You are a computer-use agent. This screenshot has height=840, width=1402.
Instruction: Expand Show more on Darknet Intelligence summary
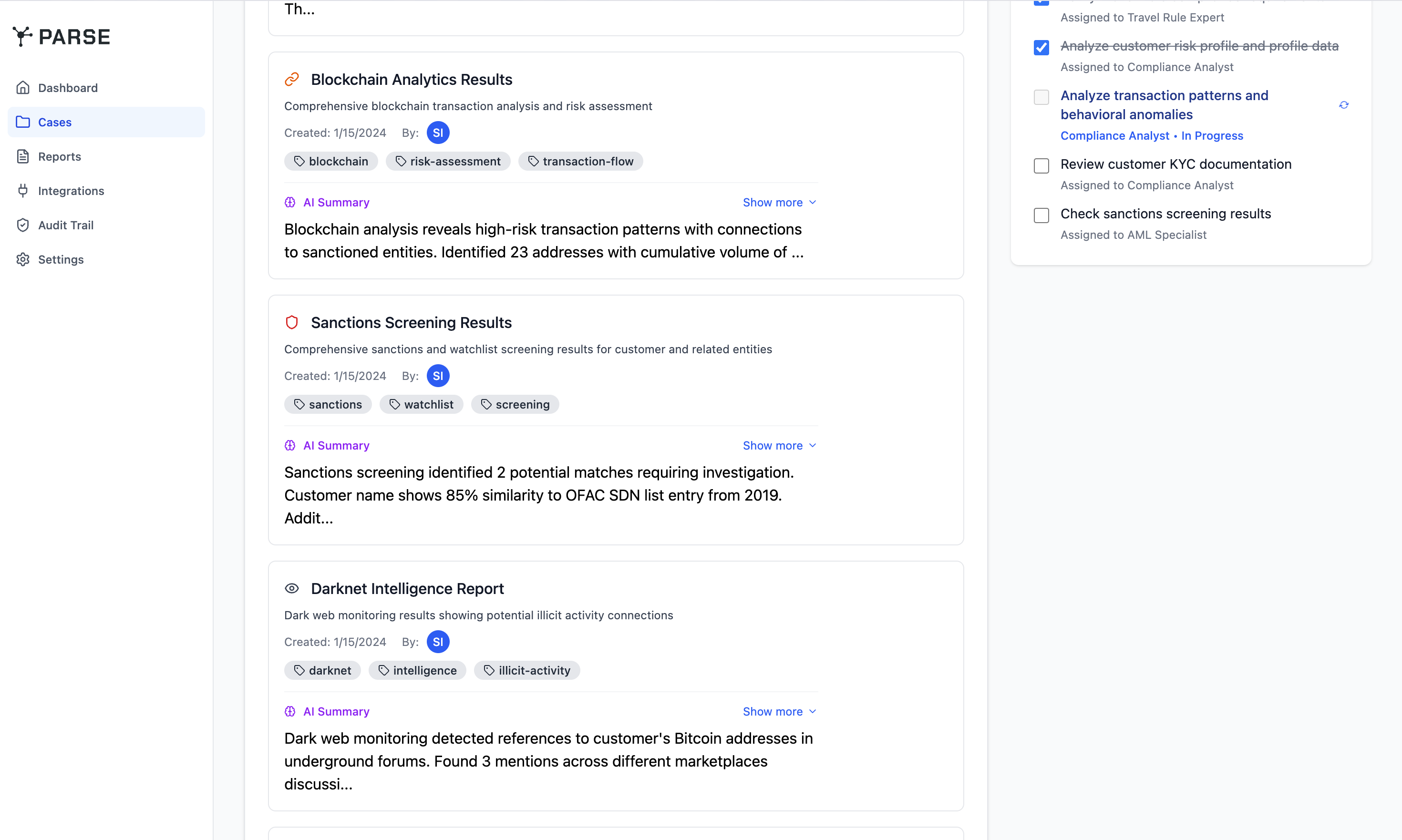pos(779,711)
